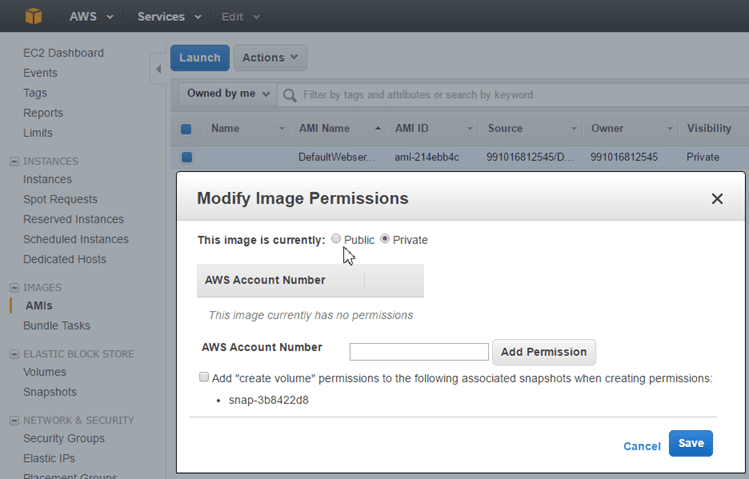Collapse the NETWORK & SECURITY section
Image resolution: width=749 pixels, height=479 pixels.
pos(14,420)
